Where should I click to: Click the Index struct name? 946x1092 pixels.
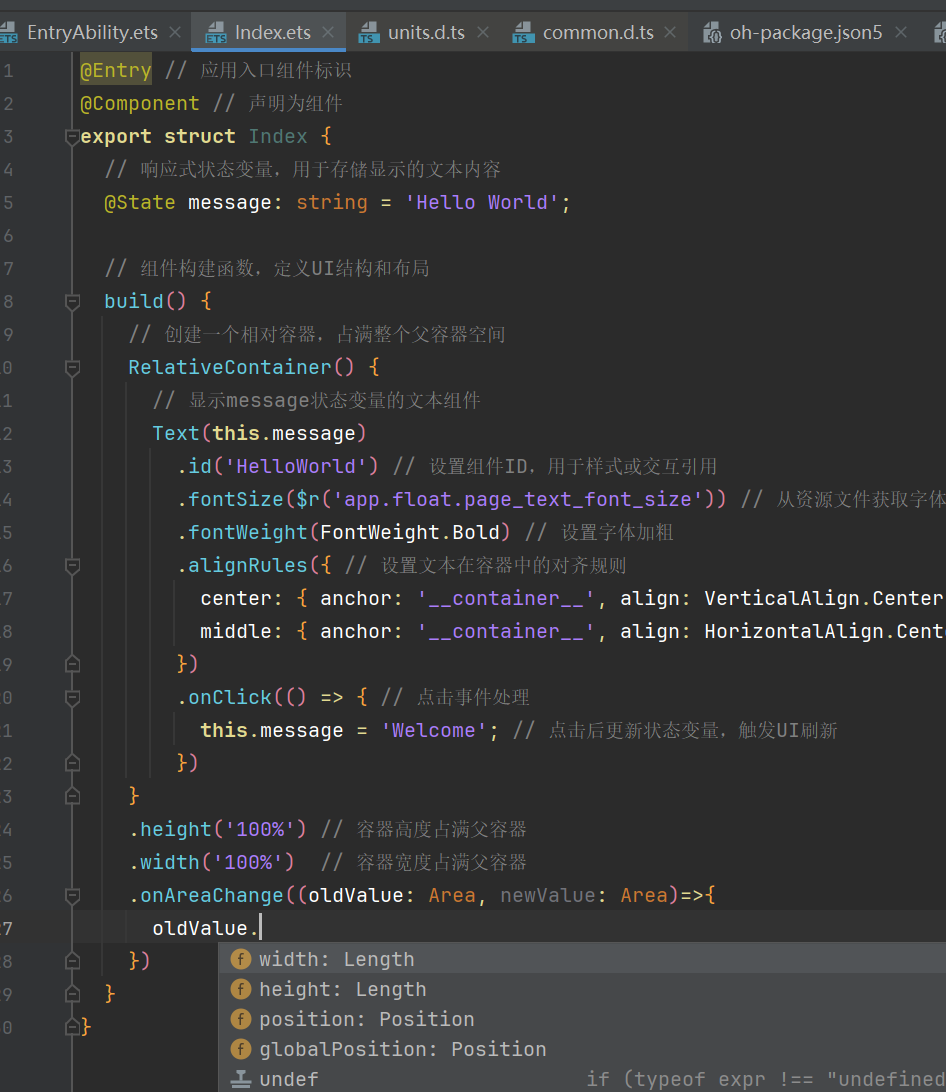[x=278, y=136]
